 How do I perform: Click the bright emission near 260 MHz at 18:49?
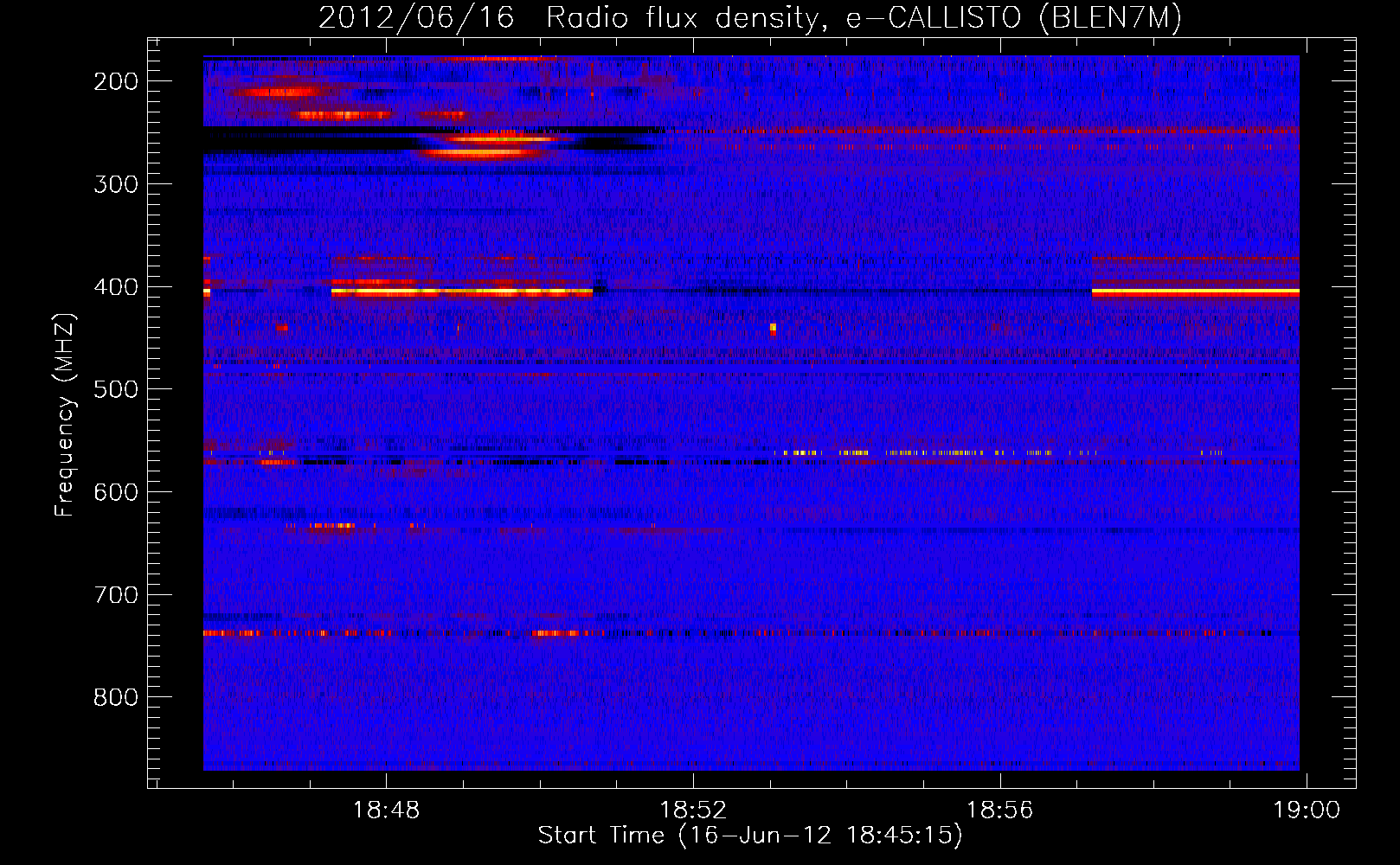click(x=496, y=145)
